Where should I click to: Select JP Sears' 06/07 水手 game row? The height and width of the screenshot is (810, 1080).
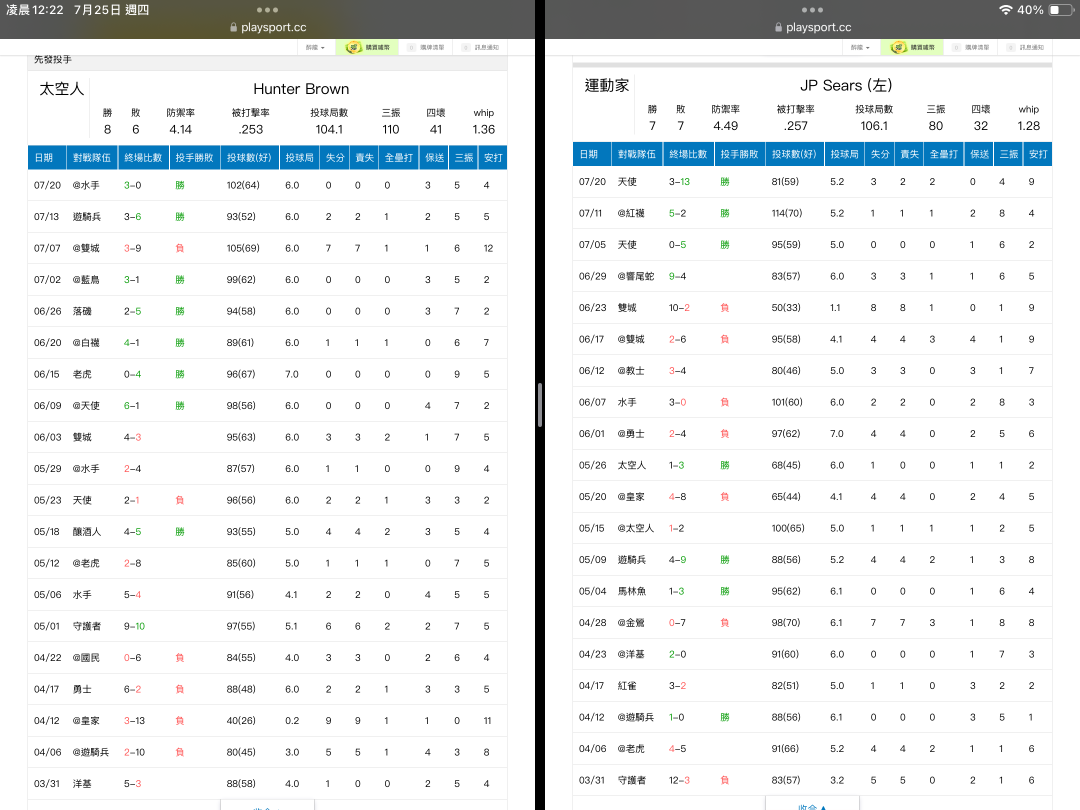812,402
